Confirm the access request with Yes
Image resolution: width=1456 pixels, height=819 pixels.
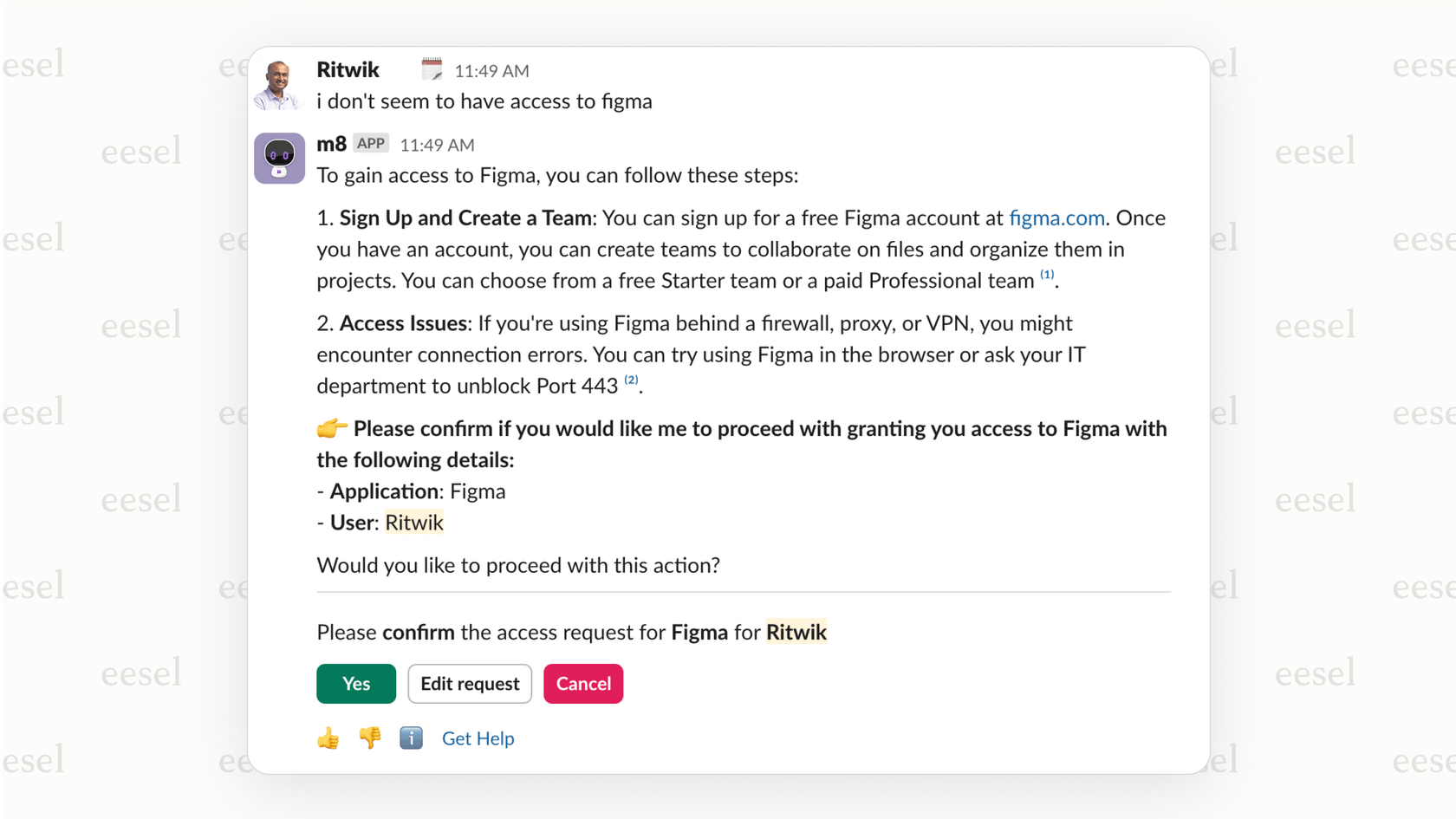tap(355, 684)
